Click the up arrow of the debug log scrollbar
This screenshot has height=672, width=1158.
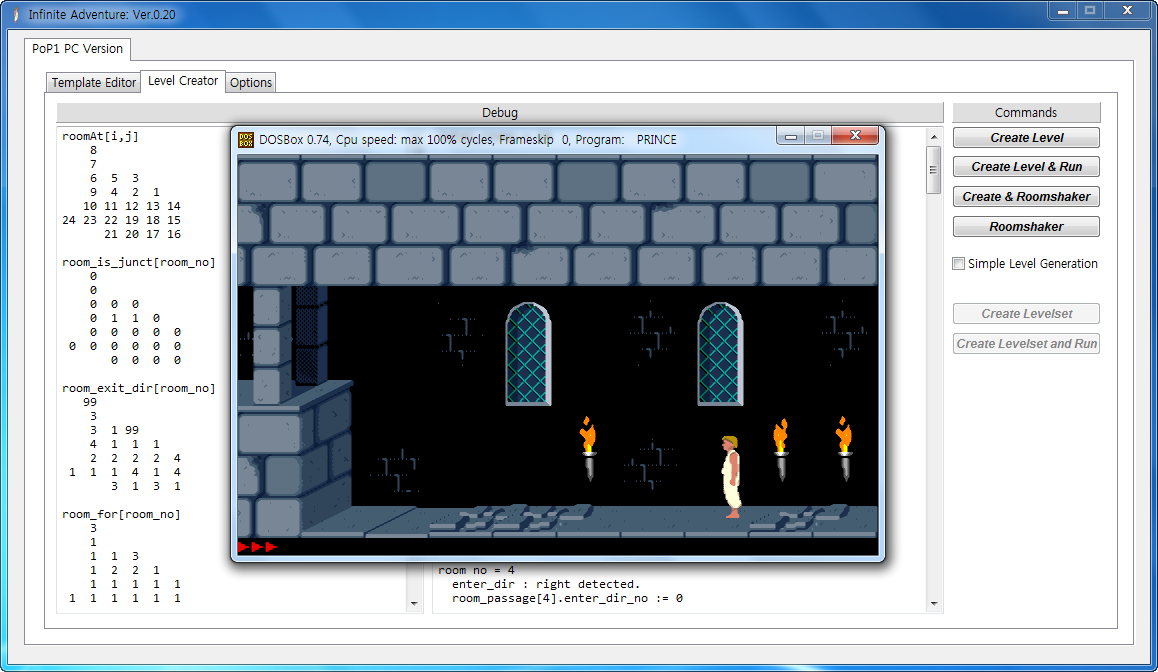click(934, 137)
